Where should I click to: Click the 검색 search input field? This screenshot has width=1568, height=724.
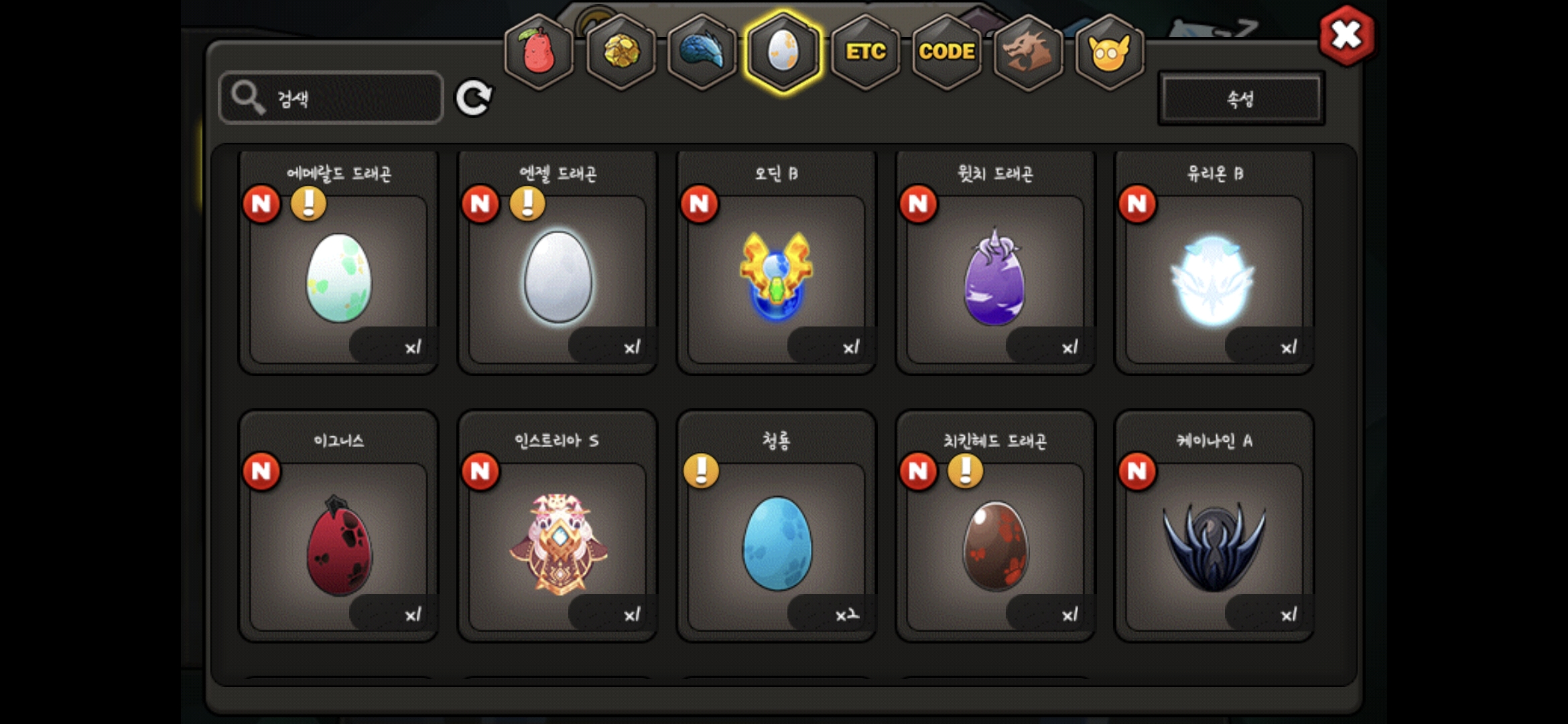point(331,98)
